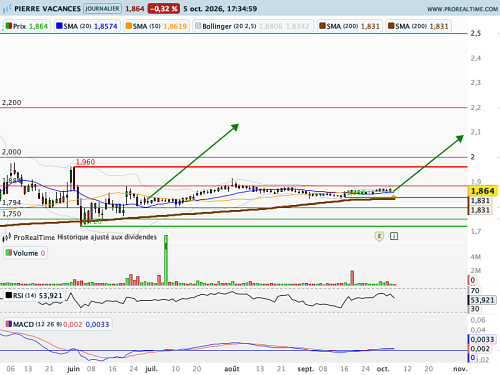Screen dimensions: 500x375
Task: Click the '2,000' resistance level label
Action: [11, 152]
